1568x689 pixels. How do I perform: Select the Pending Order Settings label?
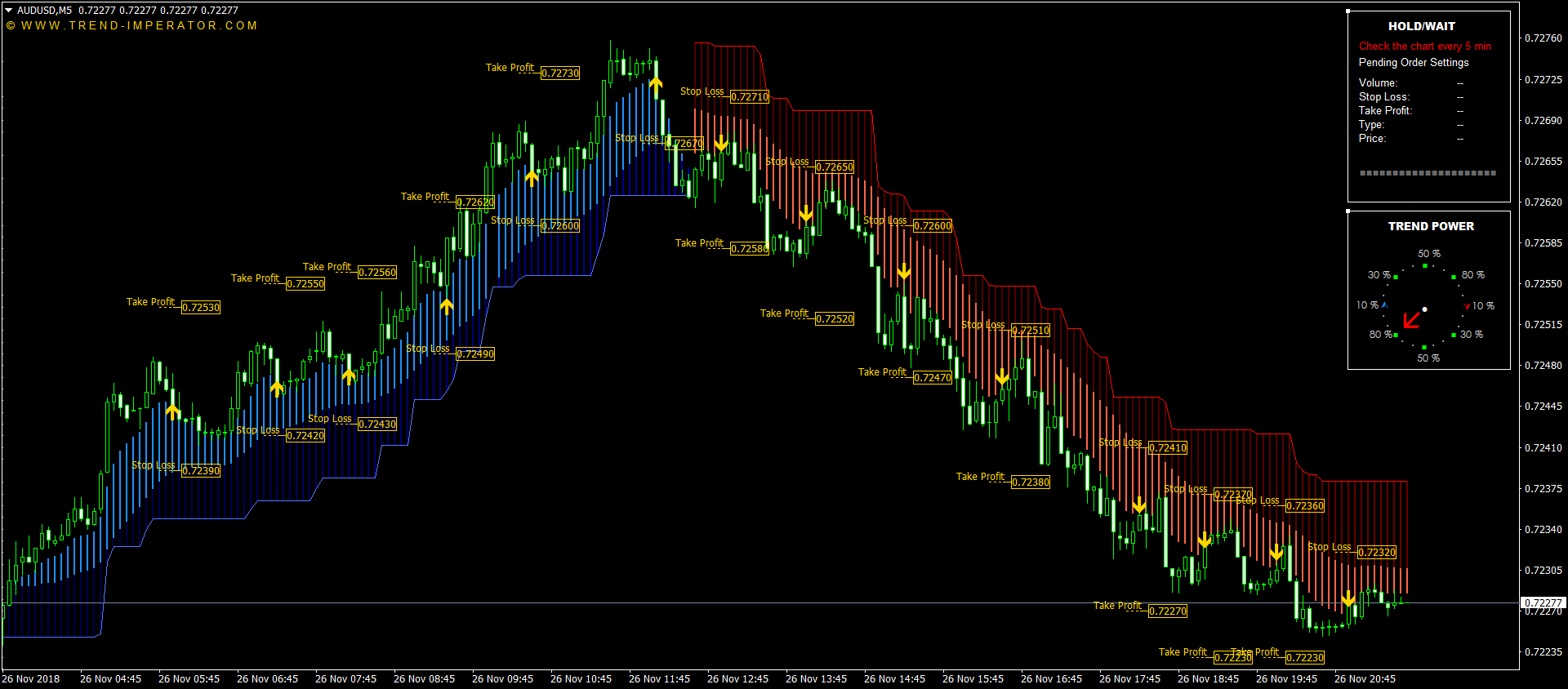[x=1414, y=63]
